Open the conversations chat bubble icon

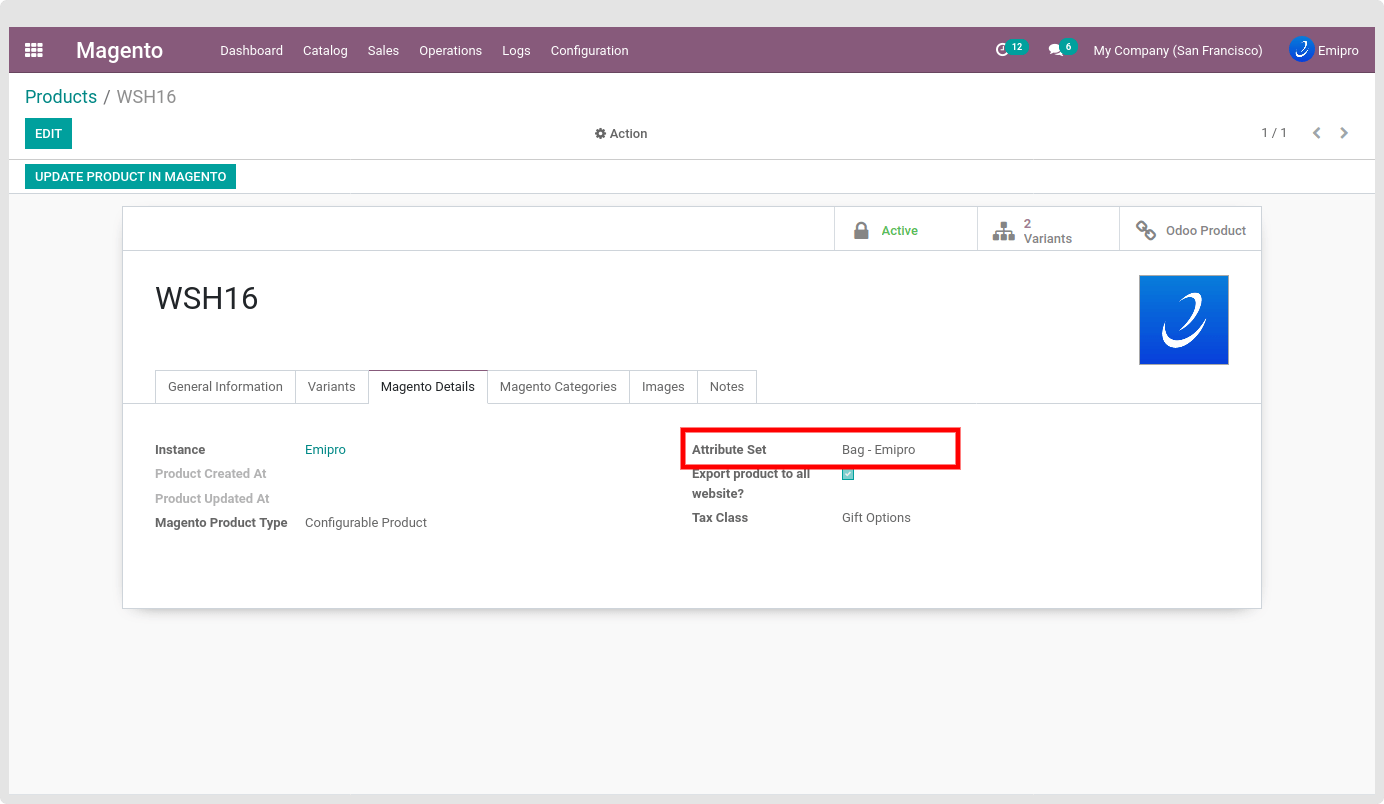pyautogui.click(x=1055, y=50)
